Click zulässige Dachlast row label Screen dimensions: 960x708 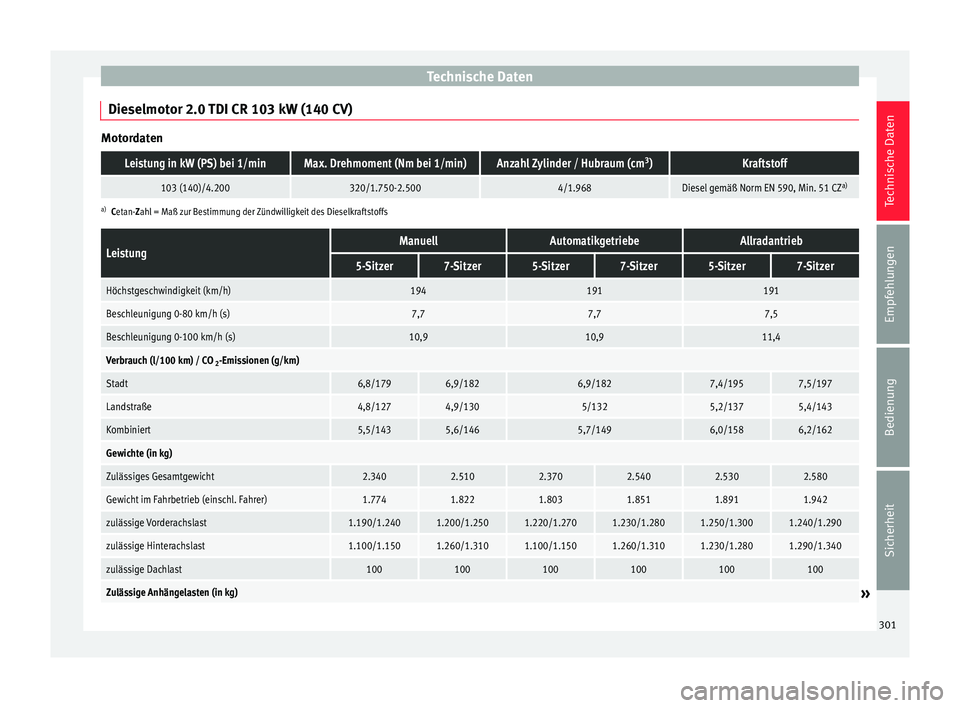pos(144,570)
